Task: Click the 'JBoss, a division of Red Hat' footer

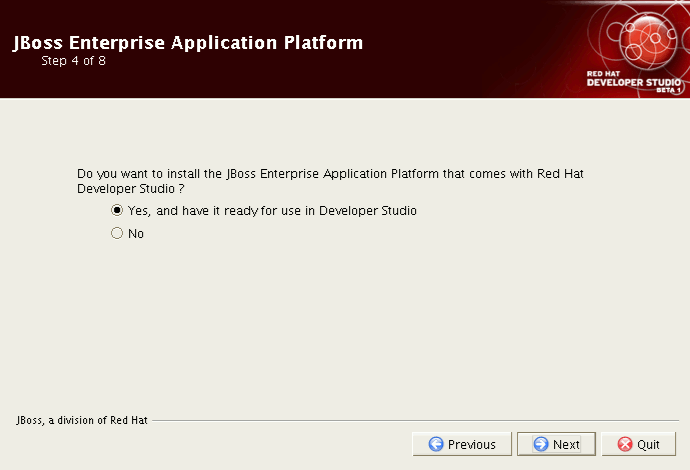Action: (x=82, y=420)
